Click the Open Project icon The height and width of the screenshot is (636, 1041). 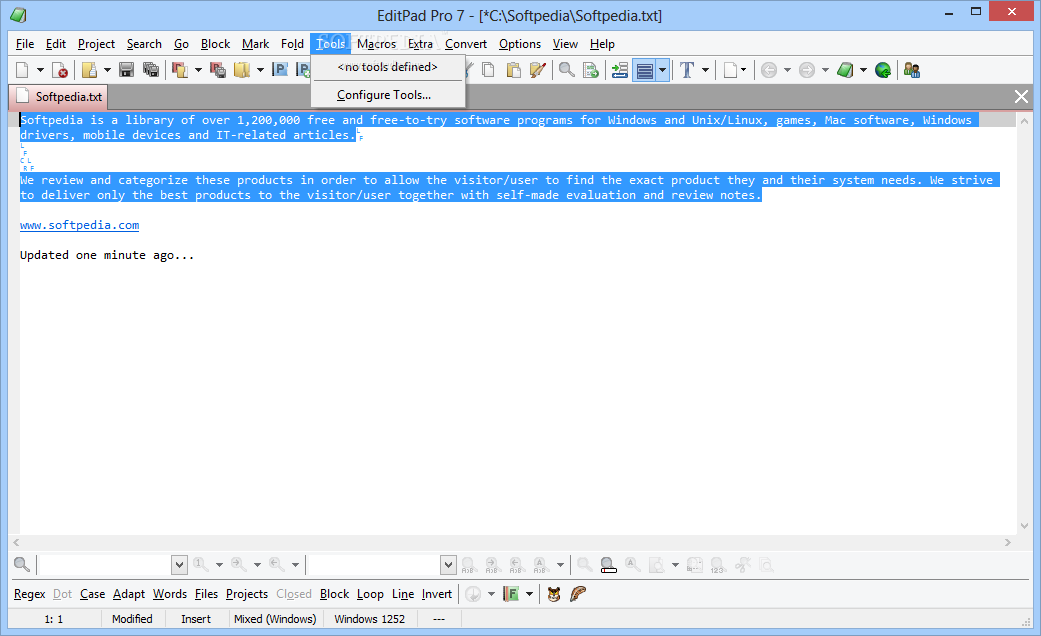[180, 70]
